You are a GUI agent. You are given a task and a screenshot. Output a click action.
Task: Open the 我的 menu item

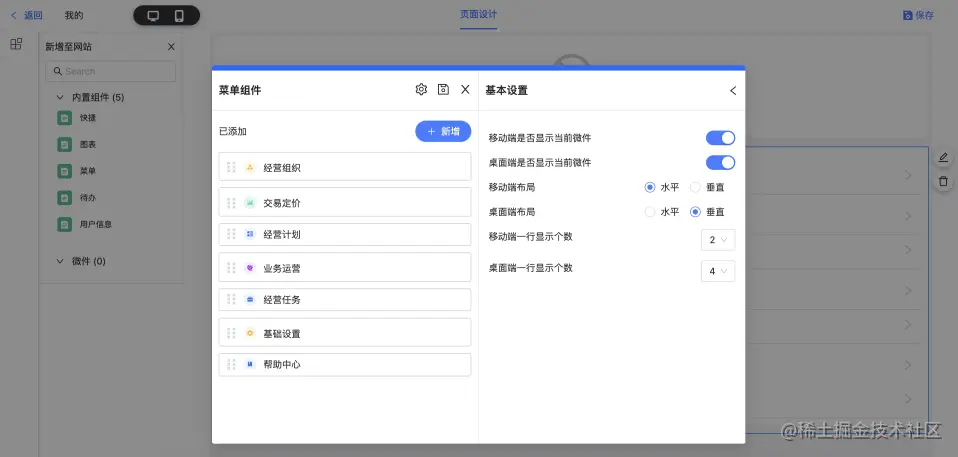click(x=74, y=15)
